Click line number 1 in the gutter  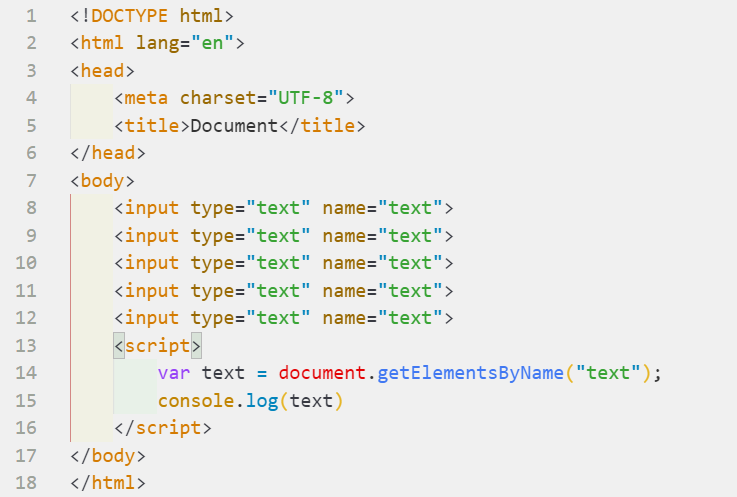(31, 16)
